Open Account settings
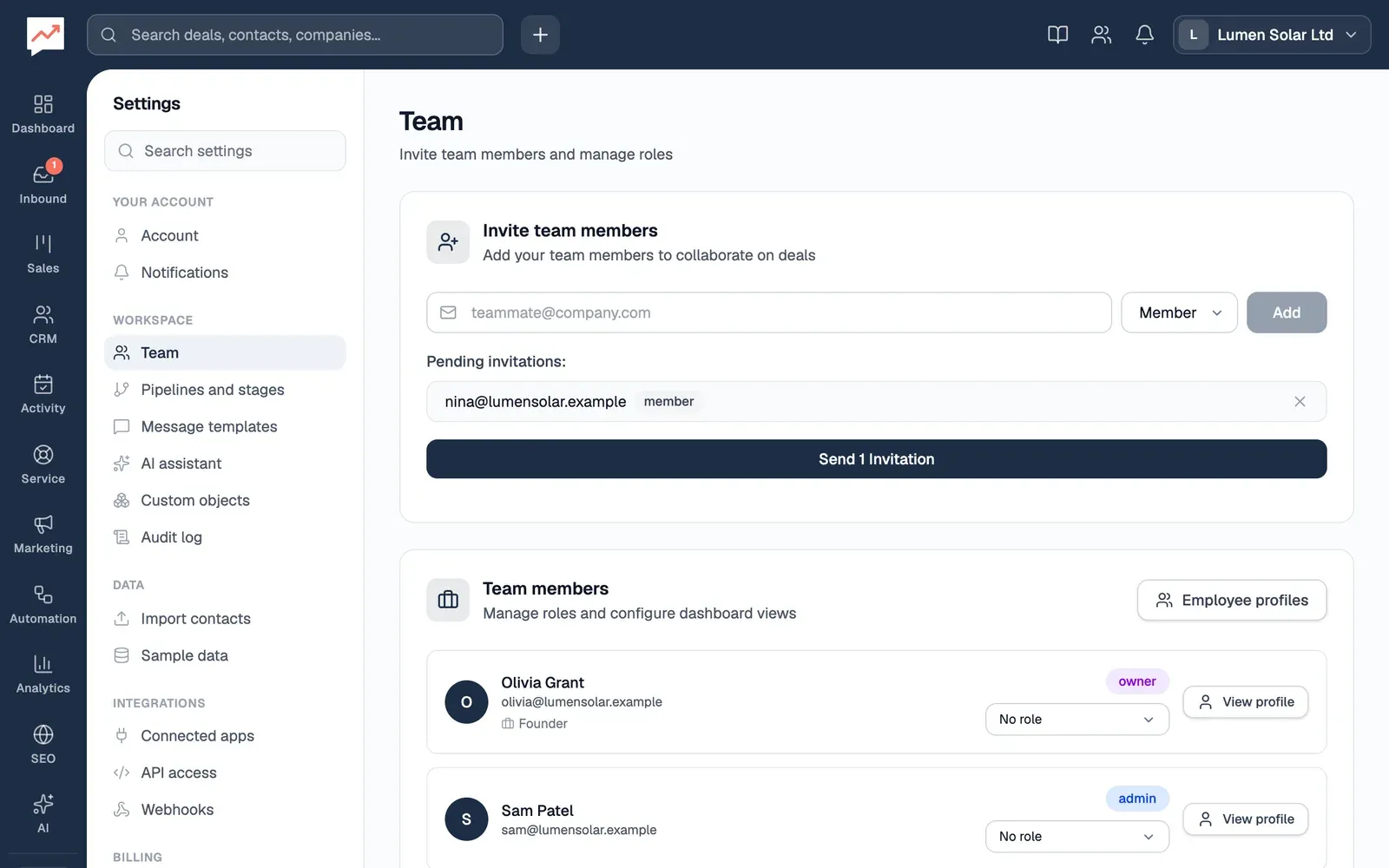1389x868 pixels. (225, 236)
